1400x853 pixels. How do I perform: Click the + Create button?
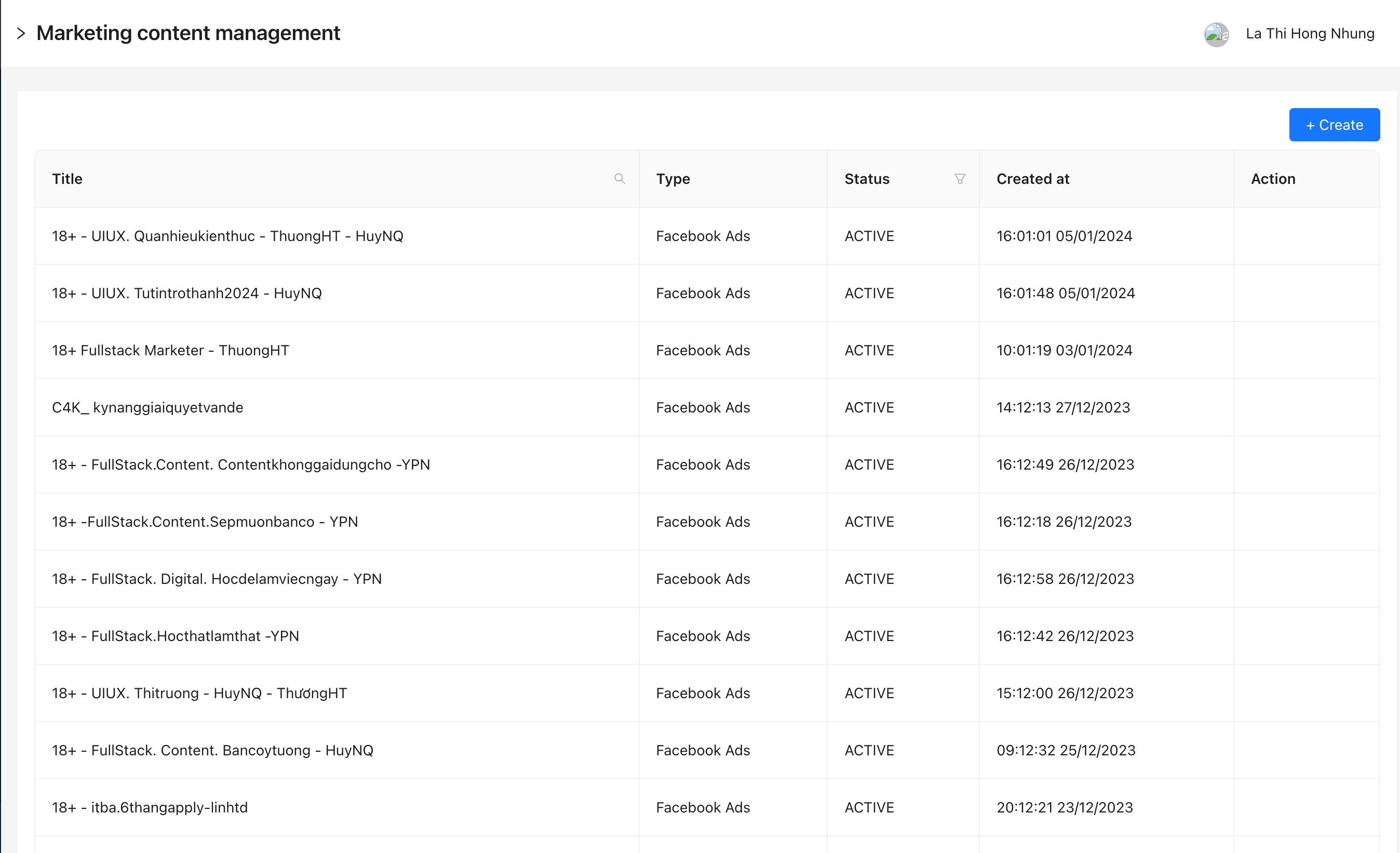(1334, 125)
